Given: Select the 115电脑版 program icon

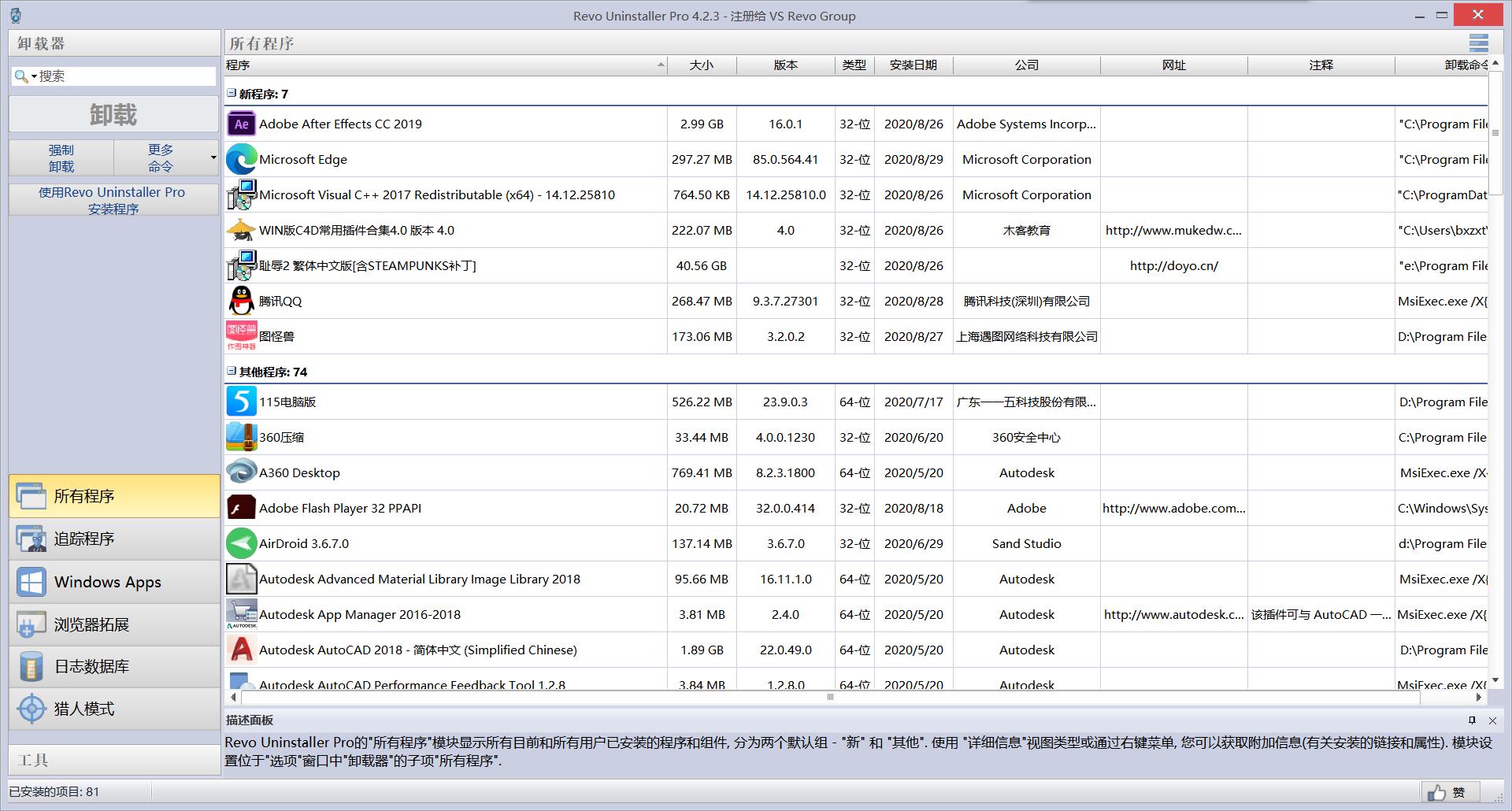Looking at the screenshot, I should (241, 402).
